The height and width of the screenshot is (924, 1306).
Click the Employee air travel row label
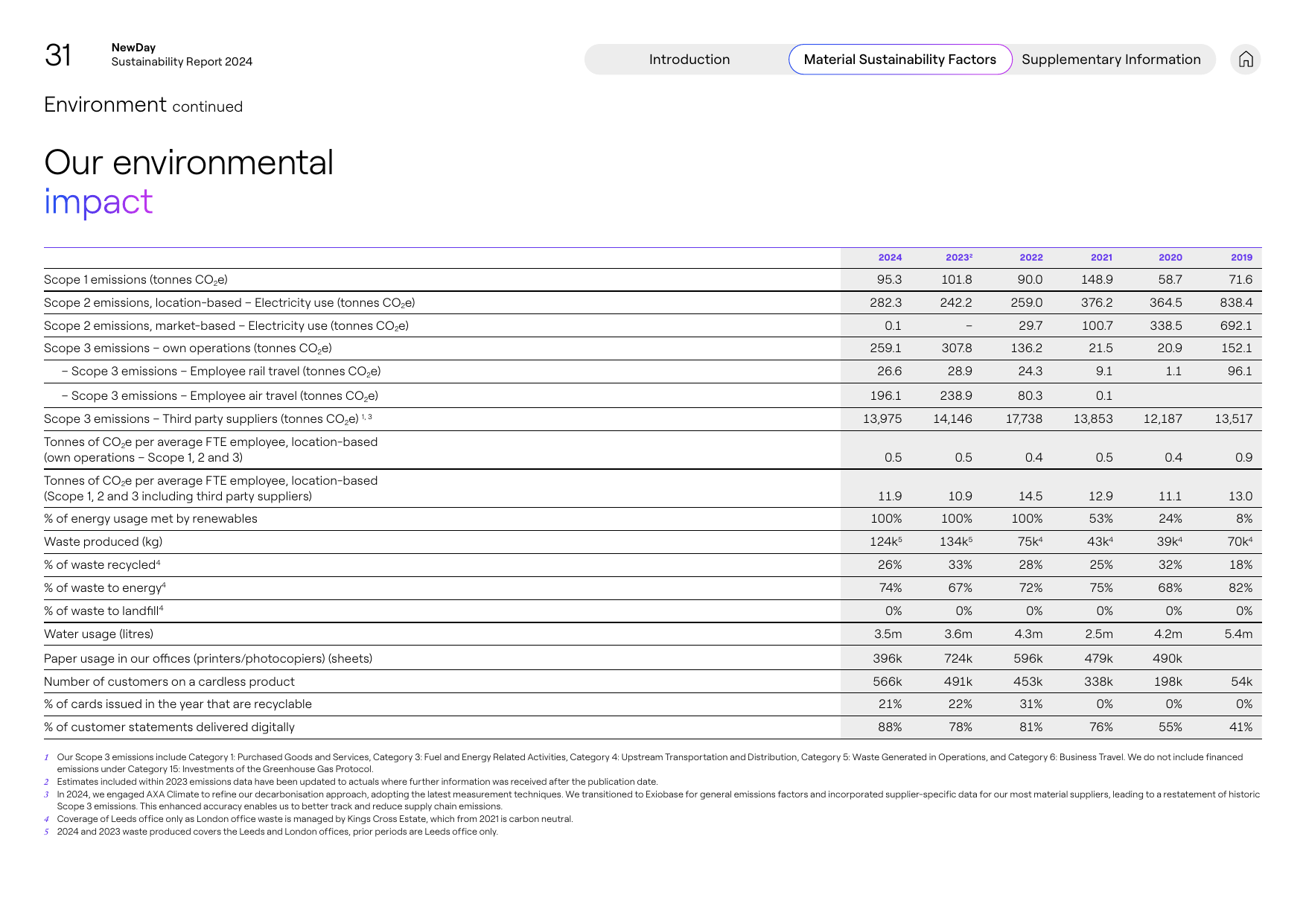pyautogui.click(x=220, y=395)
